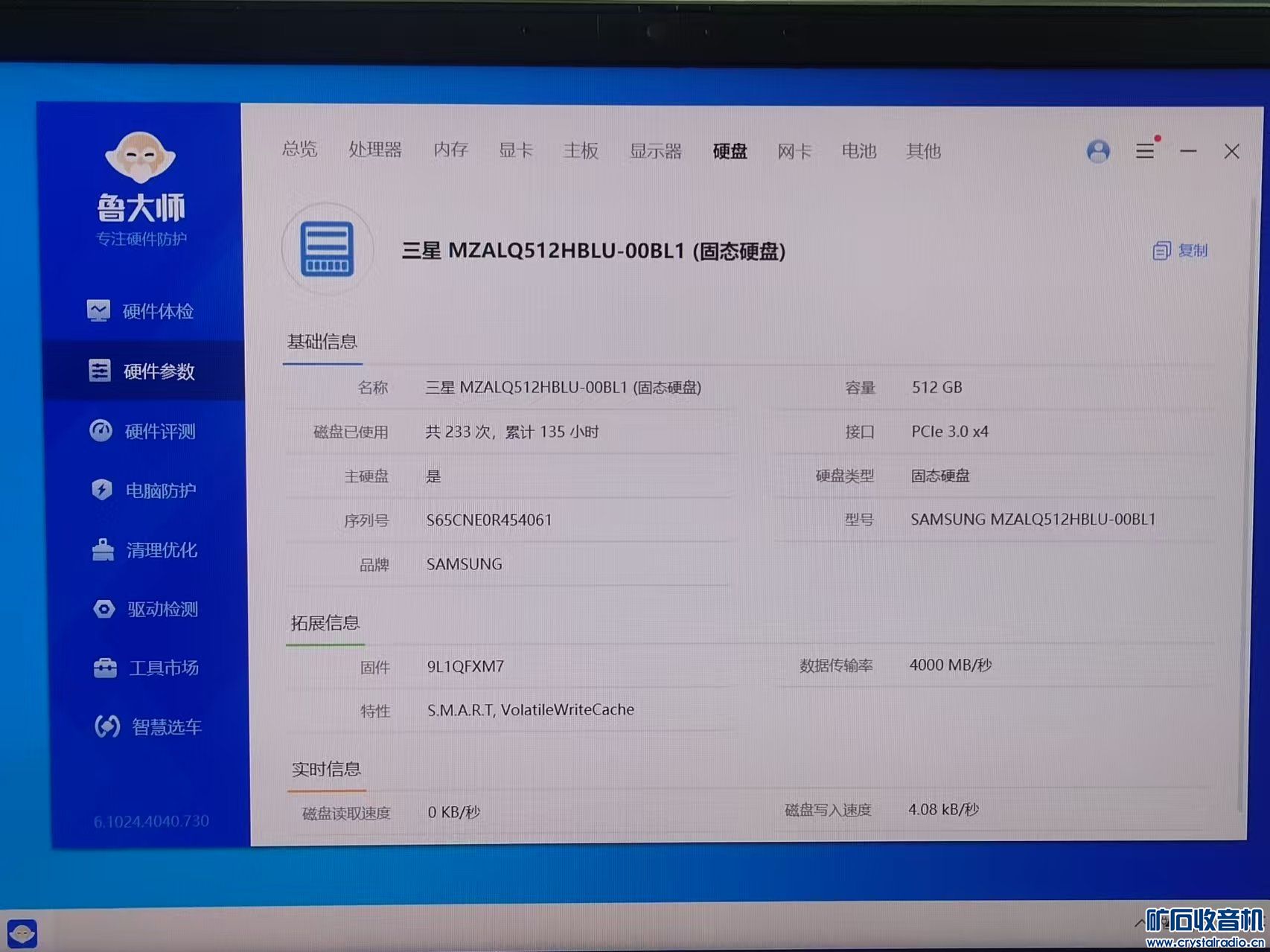Image resolution: width=1270 pixels, height=952 pixels.
Task: Click the brand value SAMSUNG
Action: click(465, 564)
